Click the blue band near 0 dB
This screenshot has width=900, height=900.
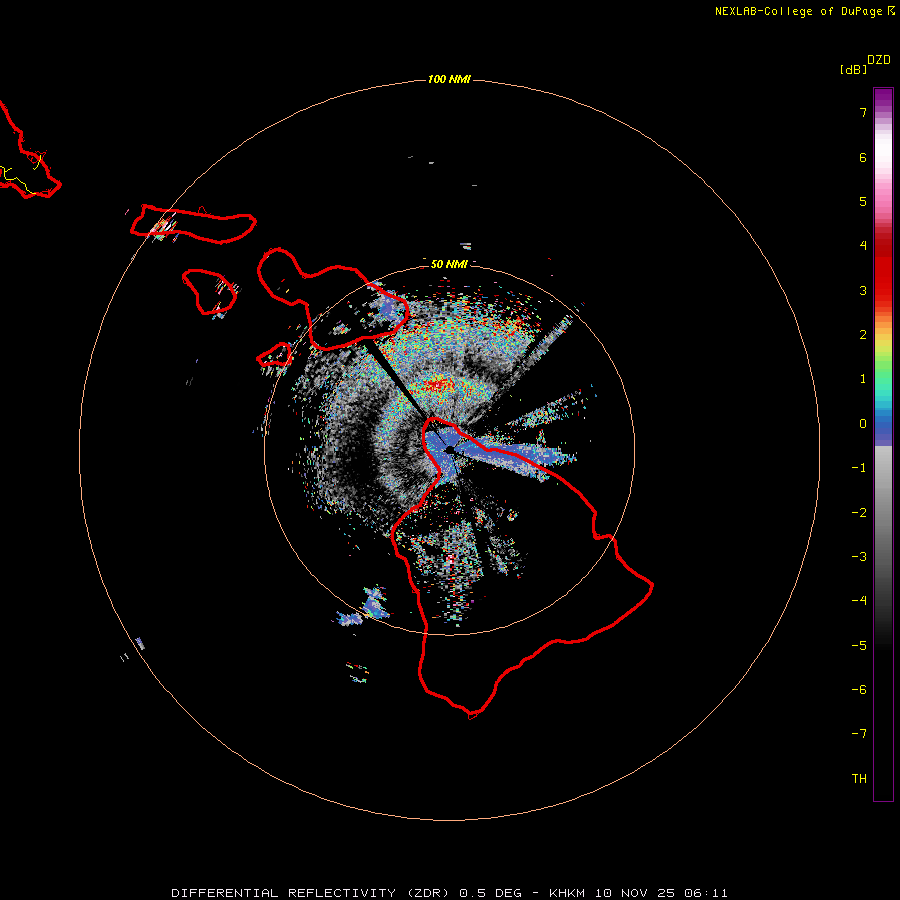point(883,428)
